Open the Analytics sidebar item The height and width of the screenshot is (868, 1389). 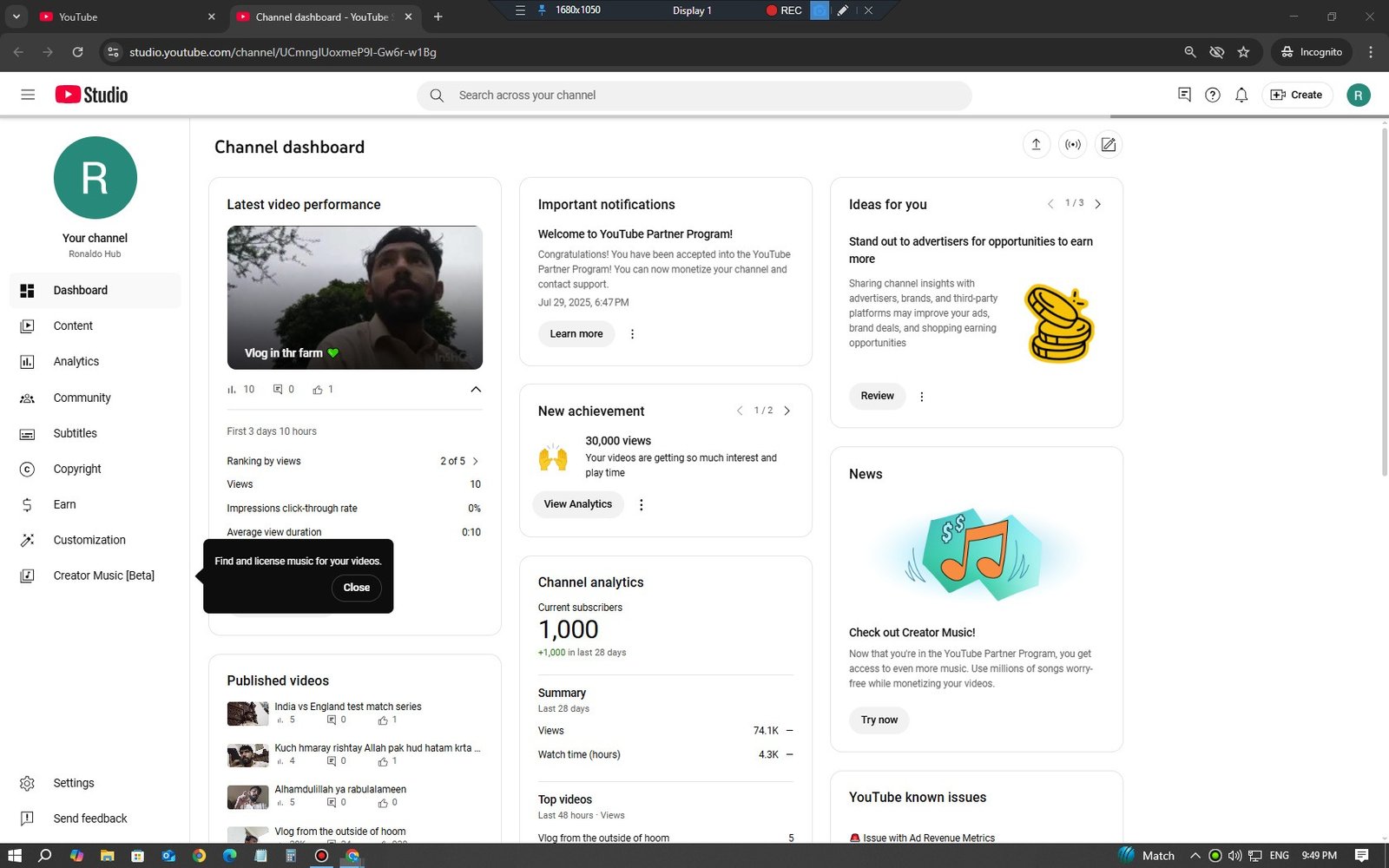point(95,362)
